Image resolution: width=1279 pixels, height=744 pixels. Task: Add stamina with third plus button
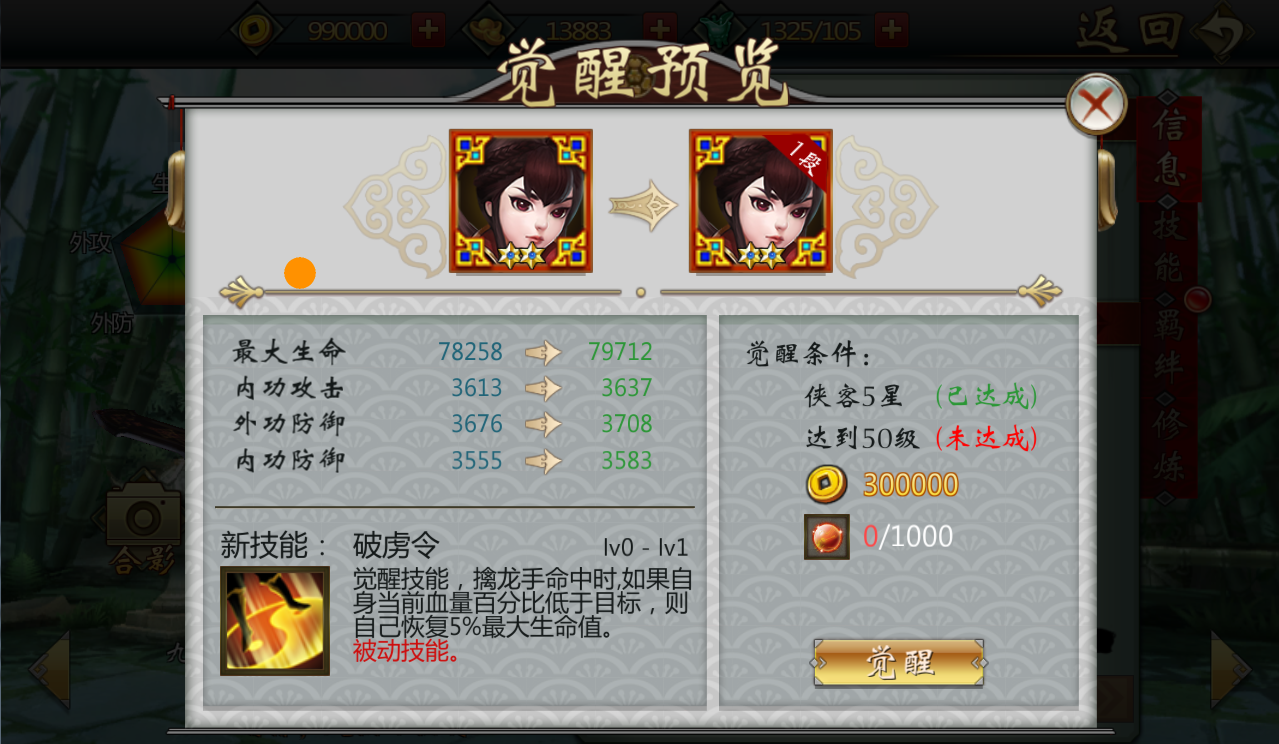click(892, 30)
